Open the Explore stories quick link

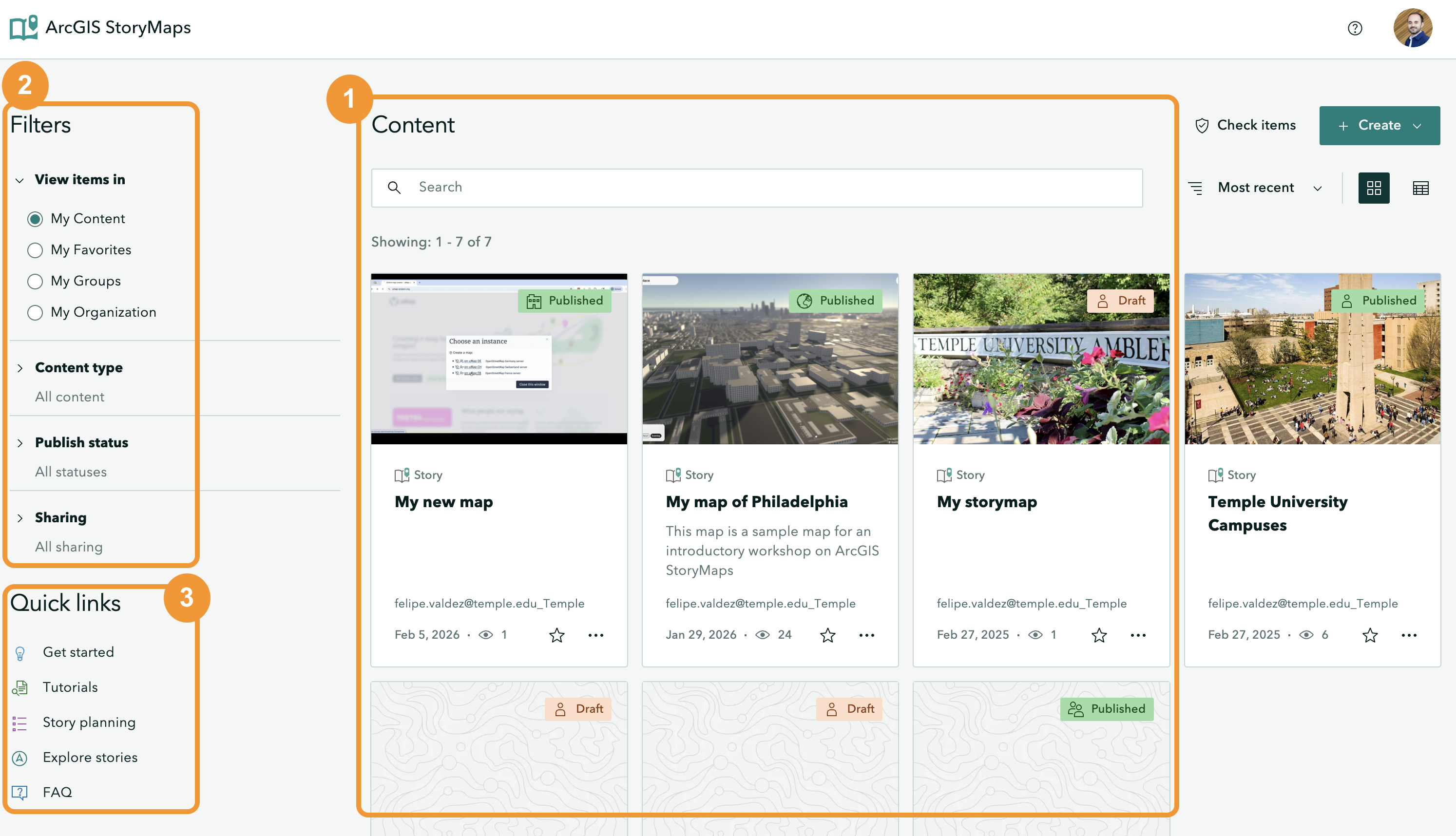coord(90,758)
